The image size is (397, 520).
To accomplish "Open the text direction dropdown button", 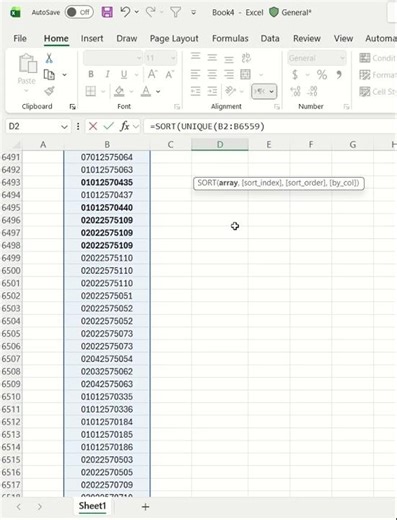I will point(264,91).
